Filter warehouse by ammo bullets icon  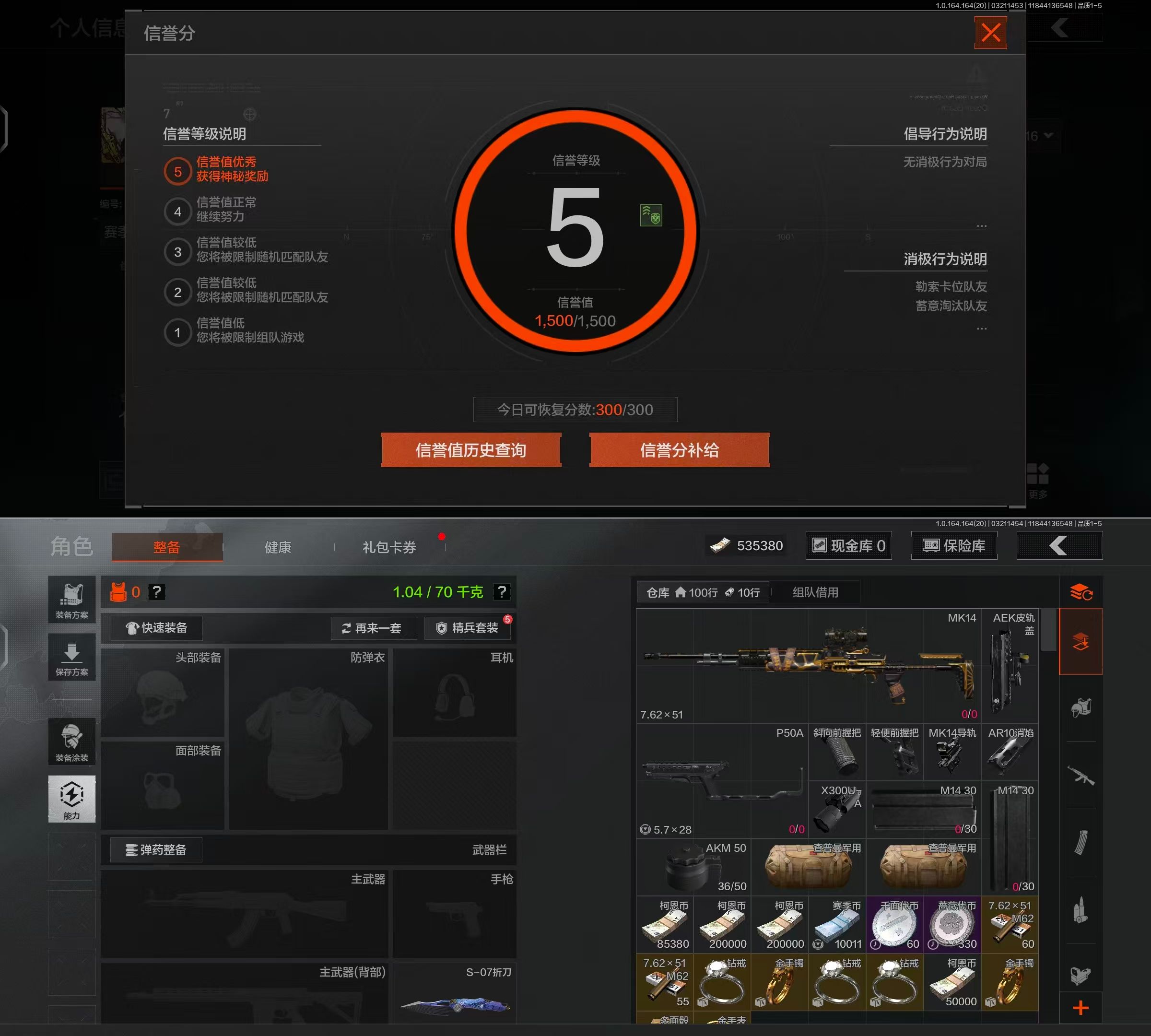1081,910
